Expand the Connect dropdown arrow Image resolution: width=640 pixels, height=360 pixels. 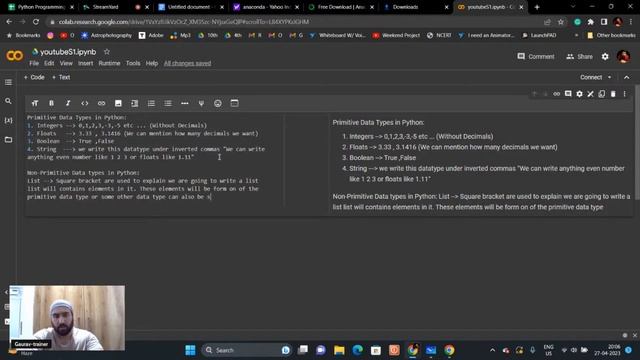(609, 77)
